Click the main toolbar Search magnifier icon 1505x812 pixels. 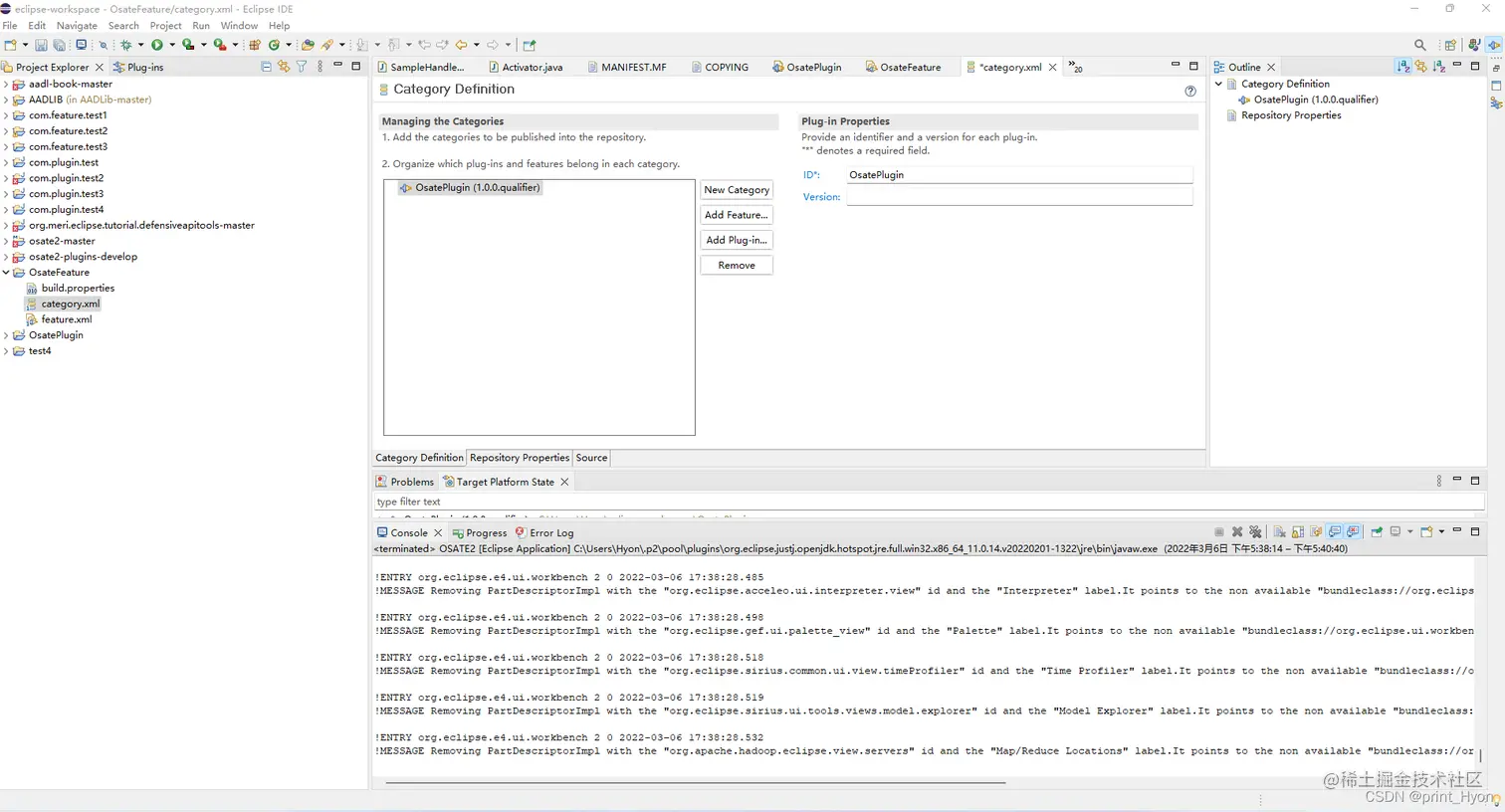click(1420, 45)
